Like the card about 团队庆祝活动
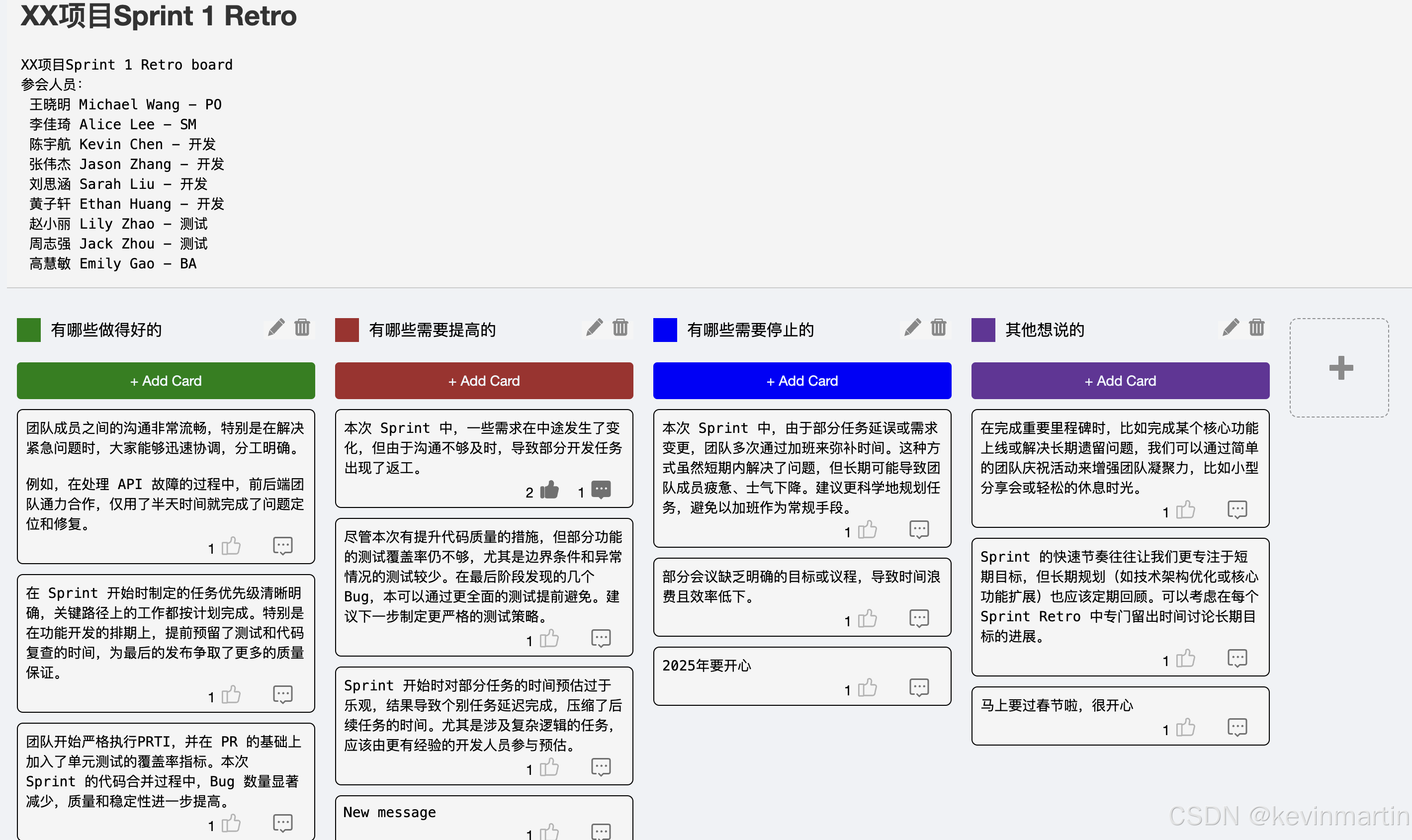1412x840 pixels. [x=1186, y=510]
